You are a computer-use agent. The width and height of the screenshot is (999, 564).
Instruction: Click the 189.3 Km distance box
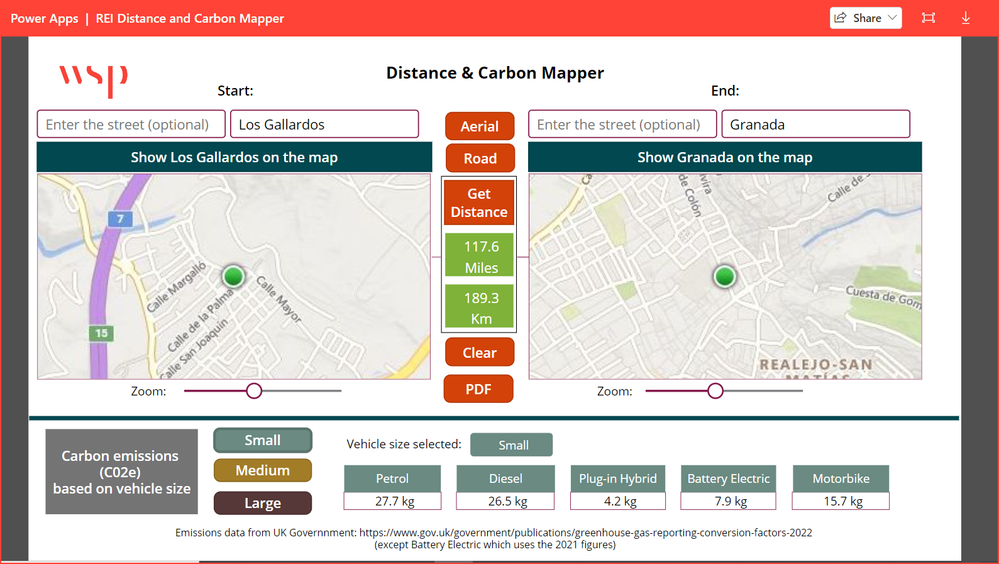click(479, 307)
